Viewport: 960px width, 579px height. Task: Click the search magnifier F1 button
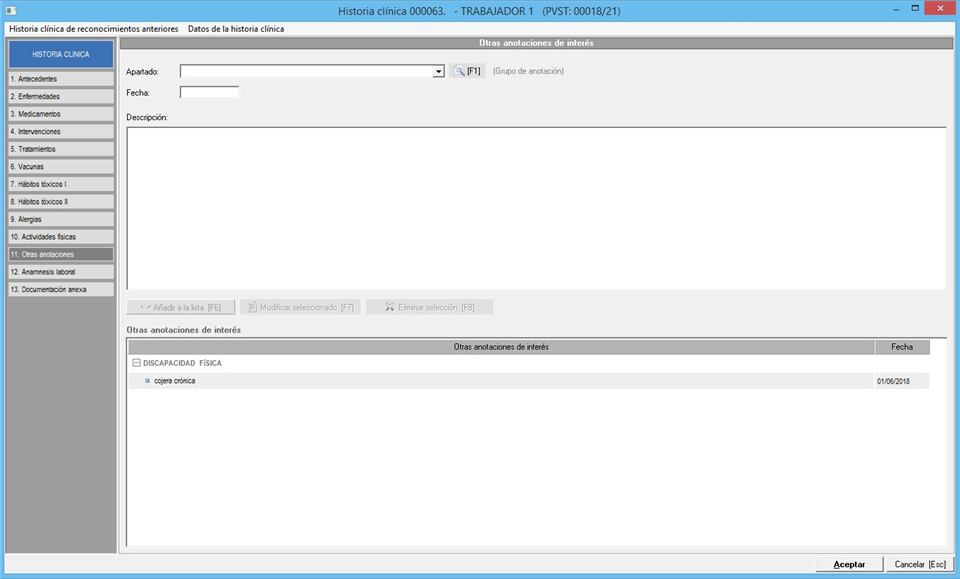(467, 71)
